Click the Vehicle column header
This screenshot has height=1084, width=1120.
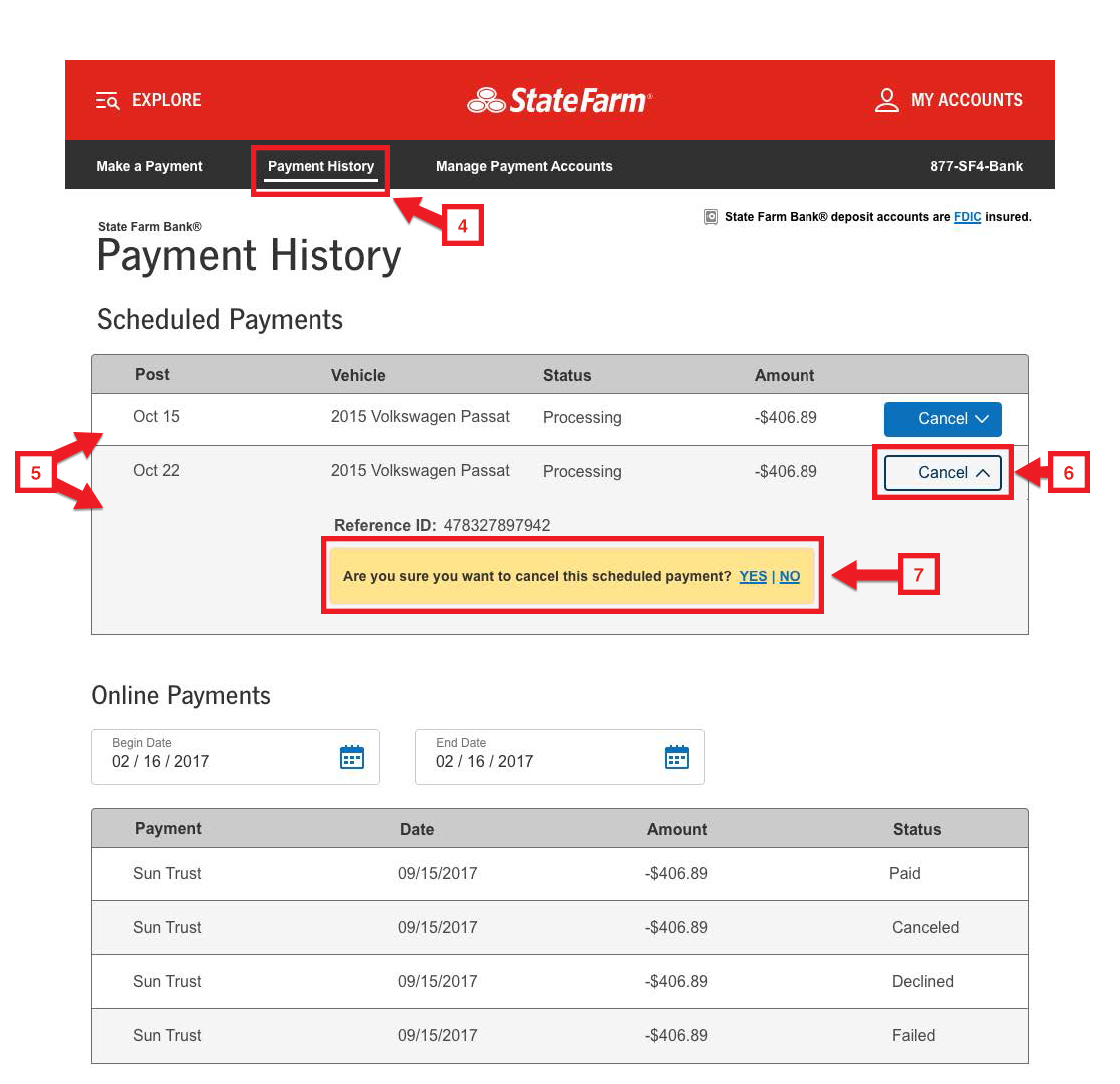[358, 376]
